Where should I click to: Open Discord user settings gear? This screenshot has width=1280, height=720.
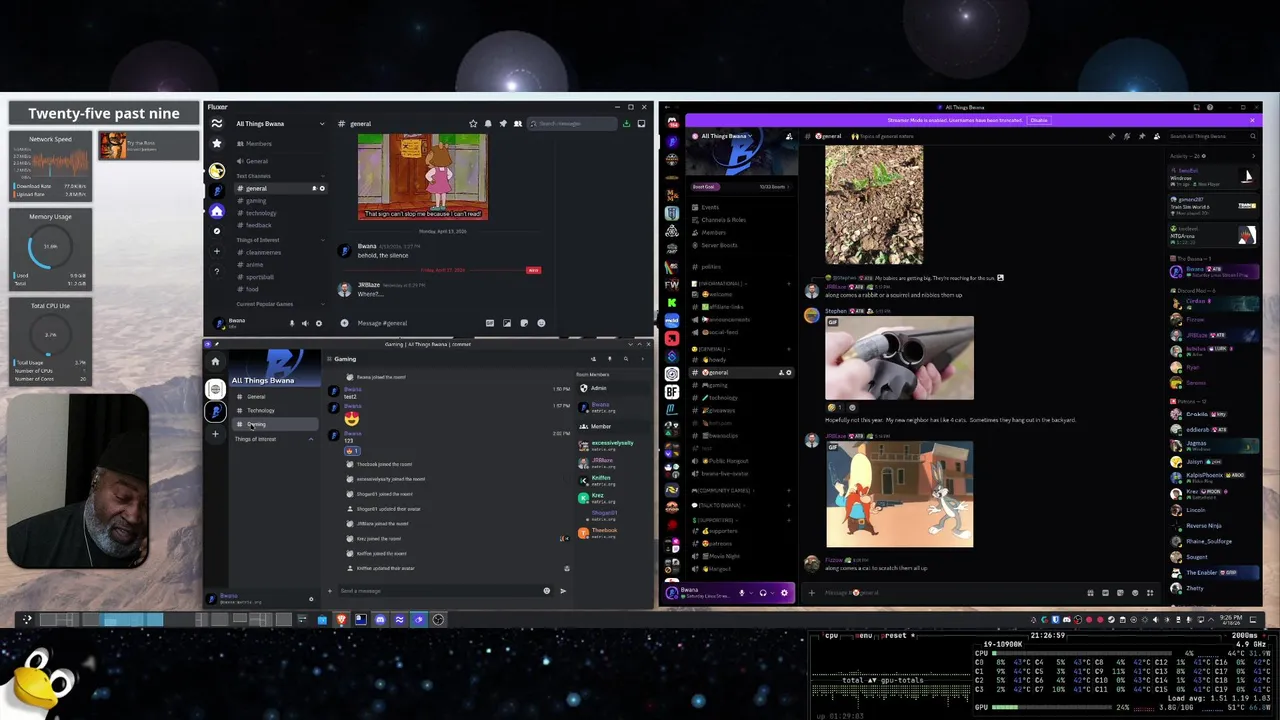click(783, 593)
